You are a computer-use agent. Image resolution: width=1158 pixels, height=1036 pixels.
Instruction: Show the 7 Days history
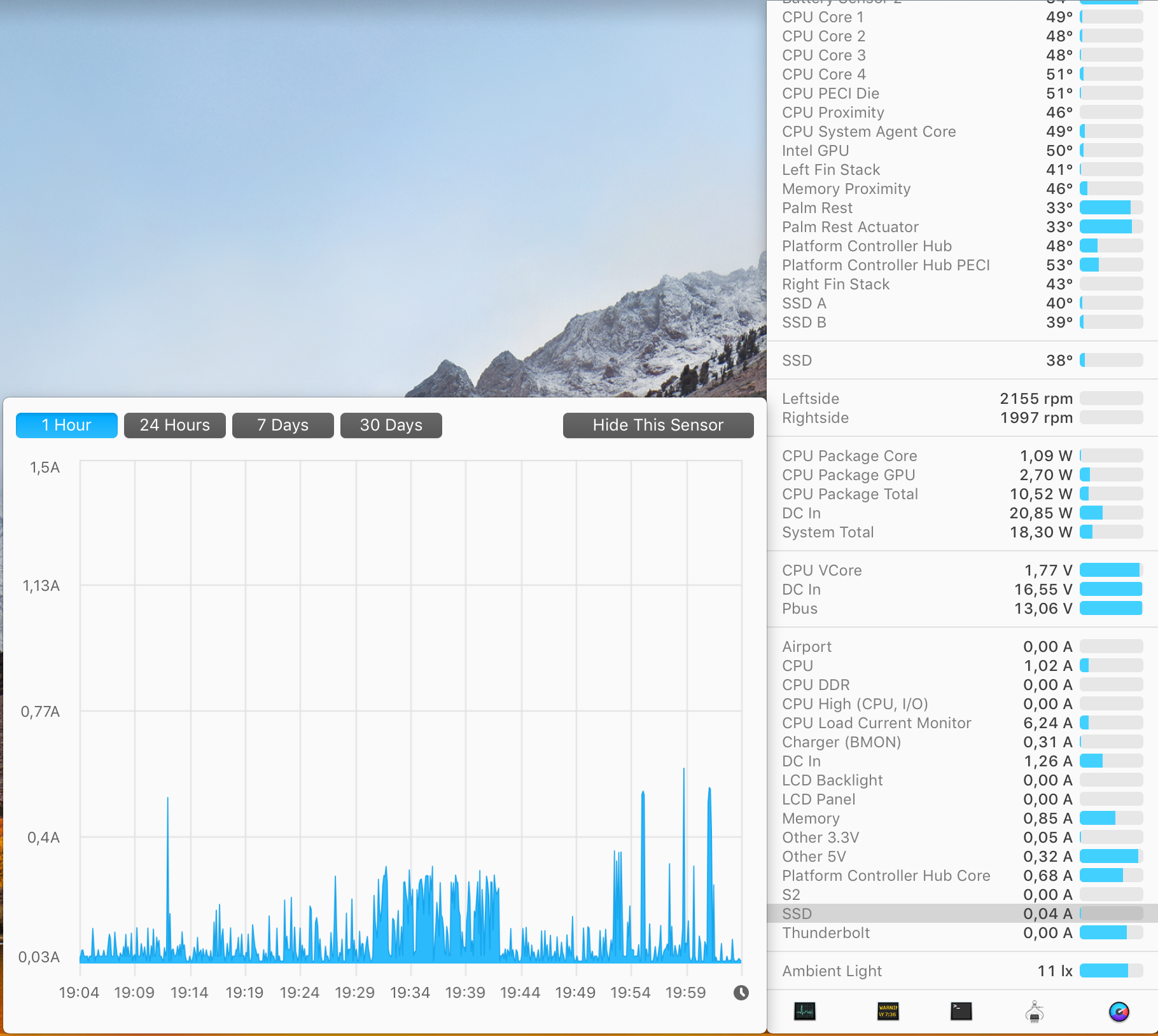tap(283, 425)
